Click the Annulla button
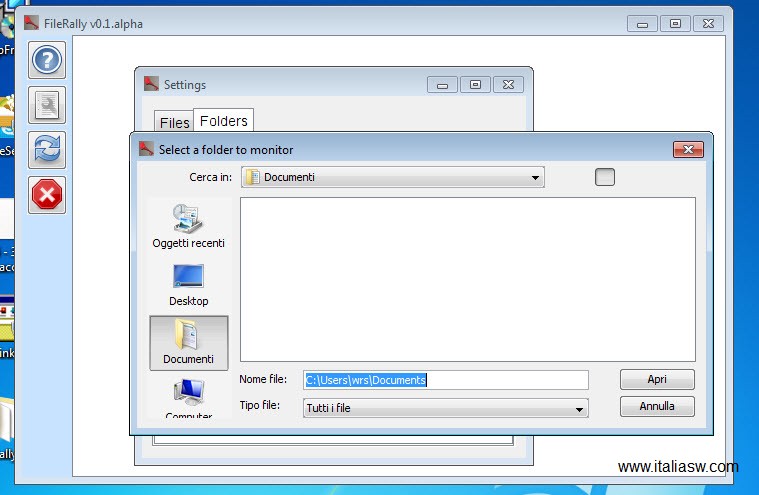The width and height of the screenshot is (759, 495). (x=657, y=406)
